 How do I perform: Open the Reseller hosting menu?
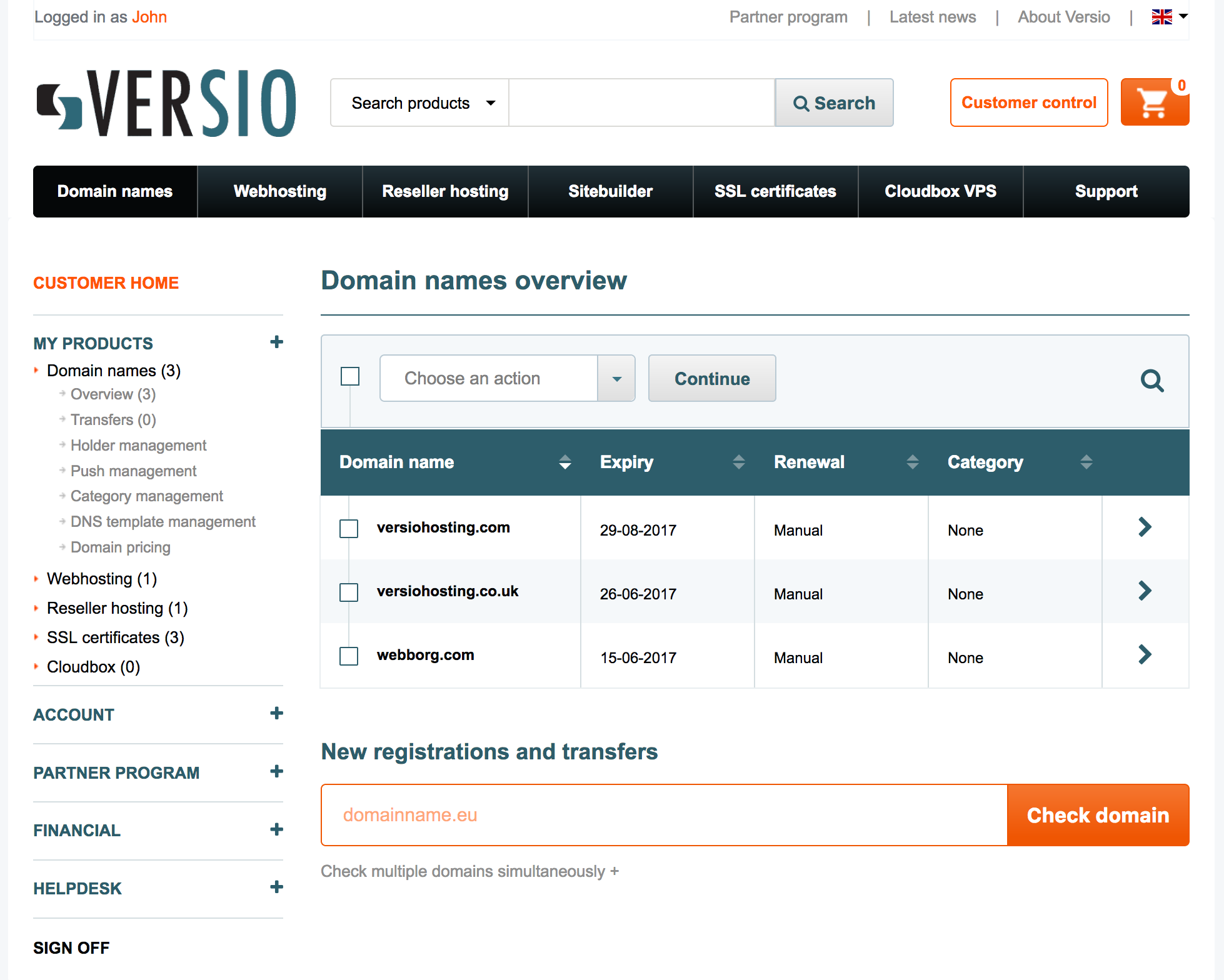445,191
